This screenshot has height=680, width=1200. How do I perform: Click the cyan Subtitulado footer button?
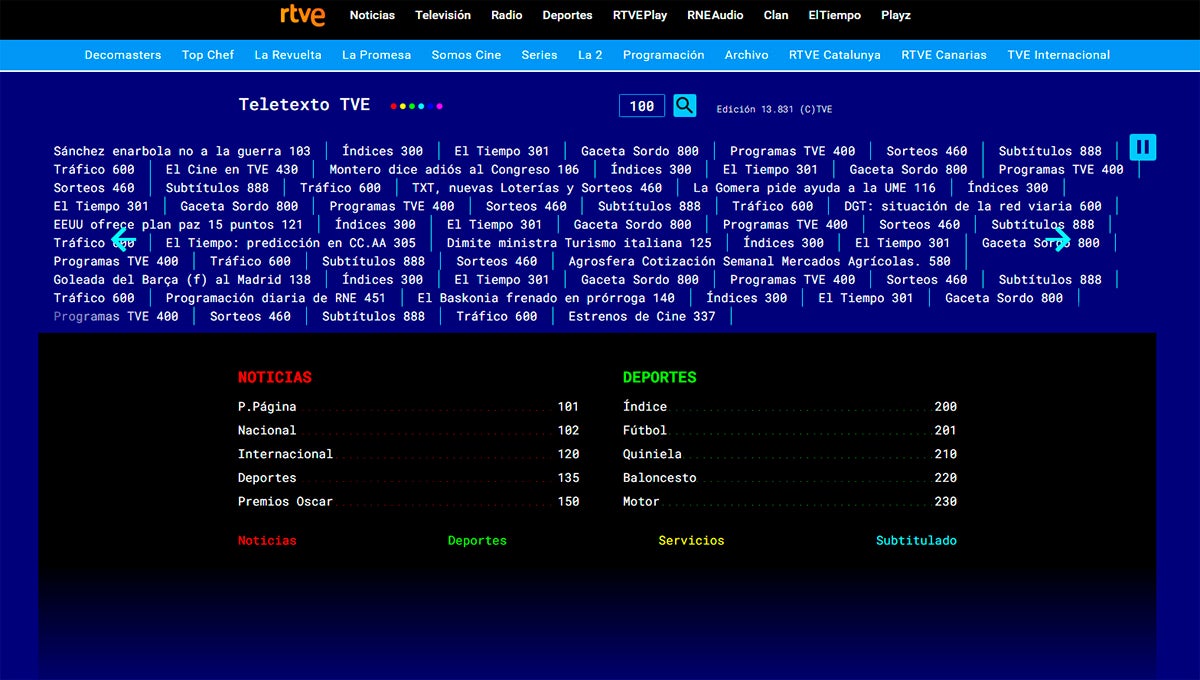click(916, 540)
